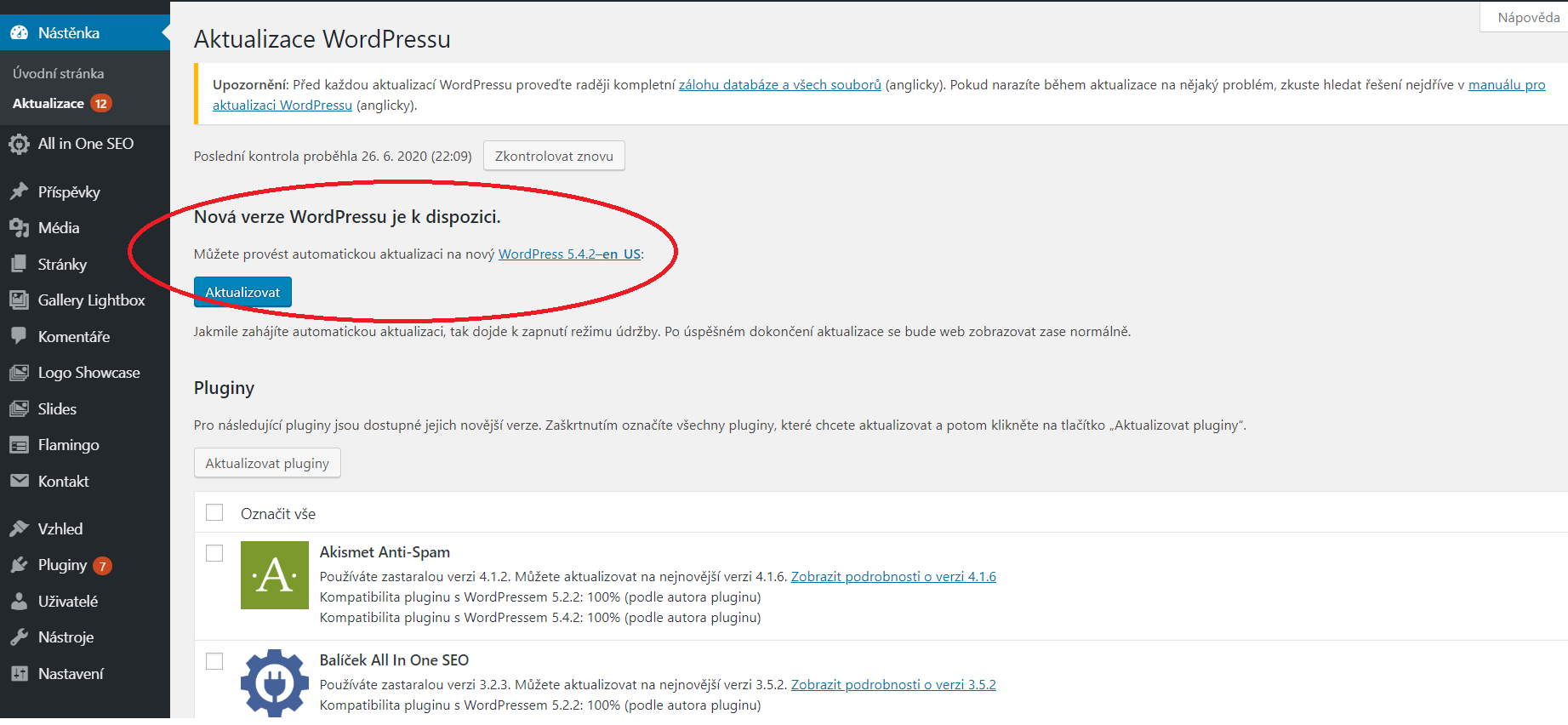Click the Nástroje wrench icon
The image size is (1568, 725).
coord(19,637)
